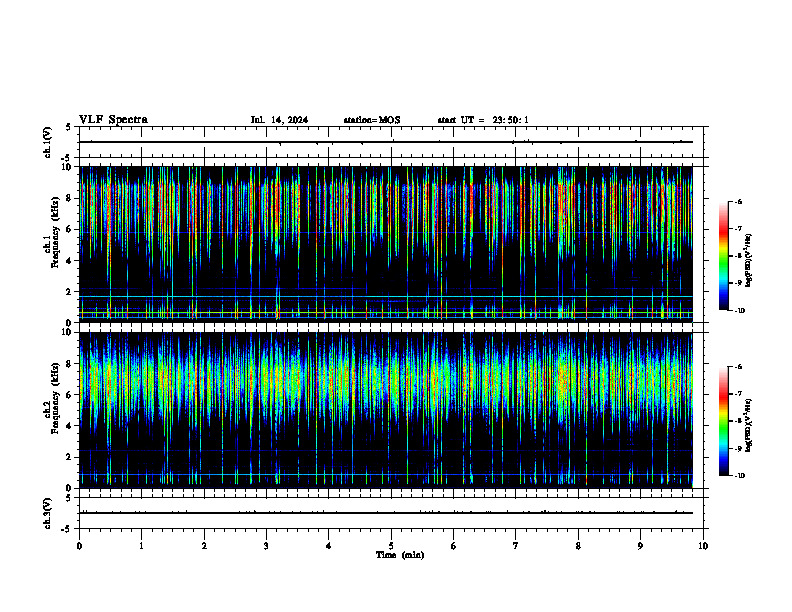The image size is (792, 612).
Task: Select the ch.1 color bar log(PSD) label
Action: point(749,261)
